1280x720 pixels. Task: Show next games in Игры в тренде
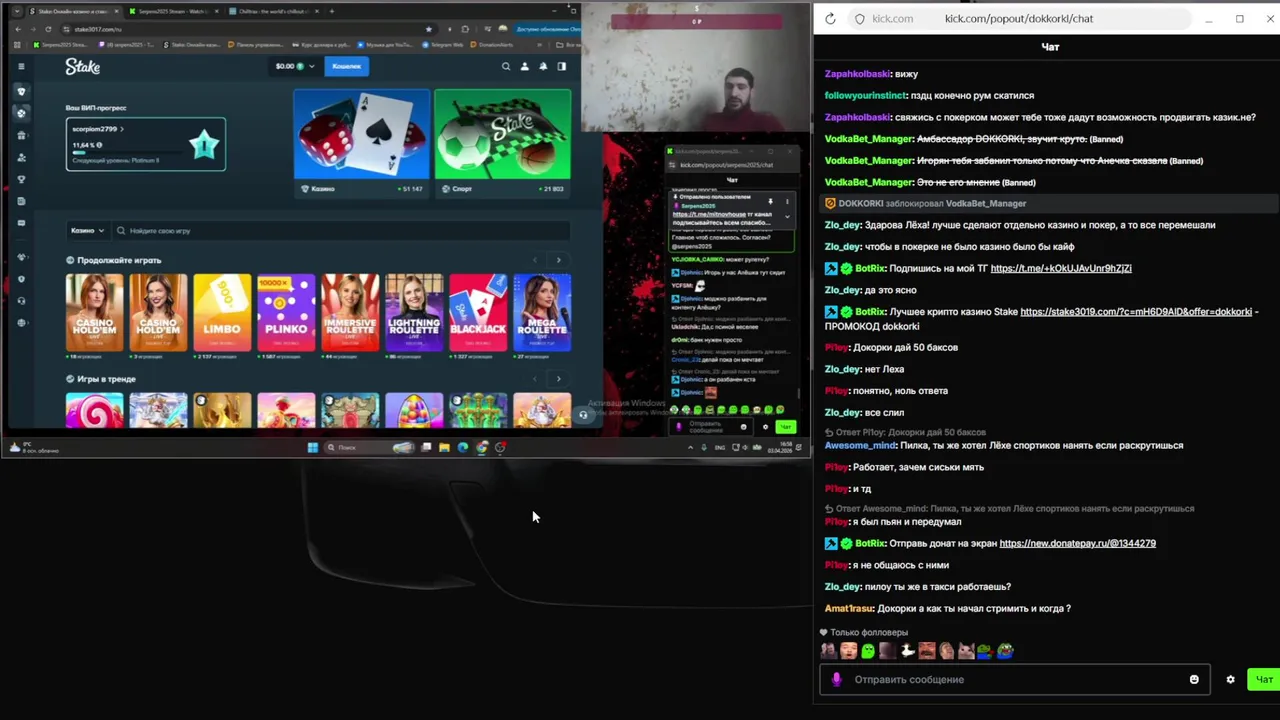tap(558, 379)
